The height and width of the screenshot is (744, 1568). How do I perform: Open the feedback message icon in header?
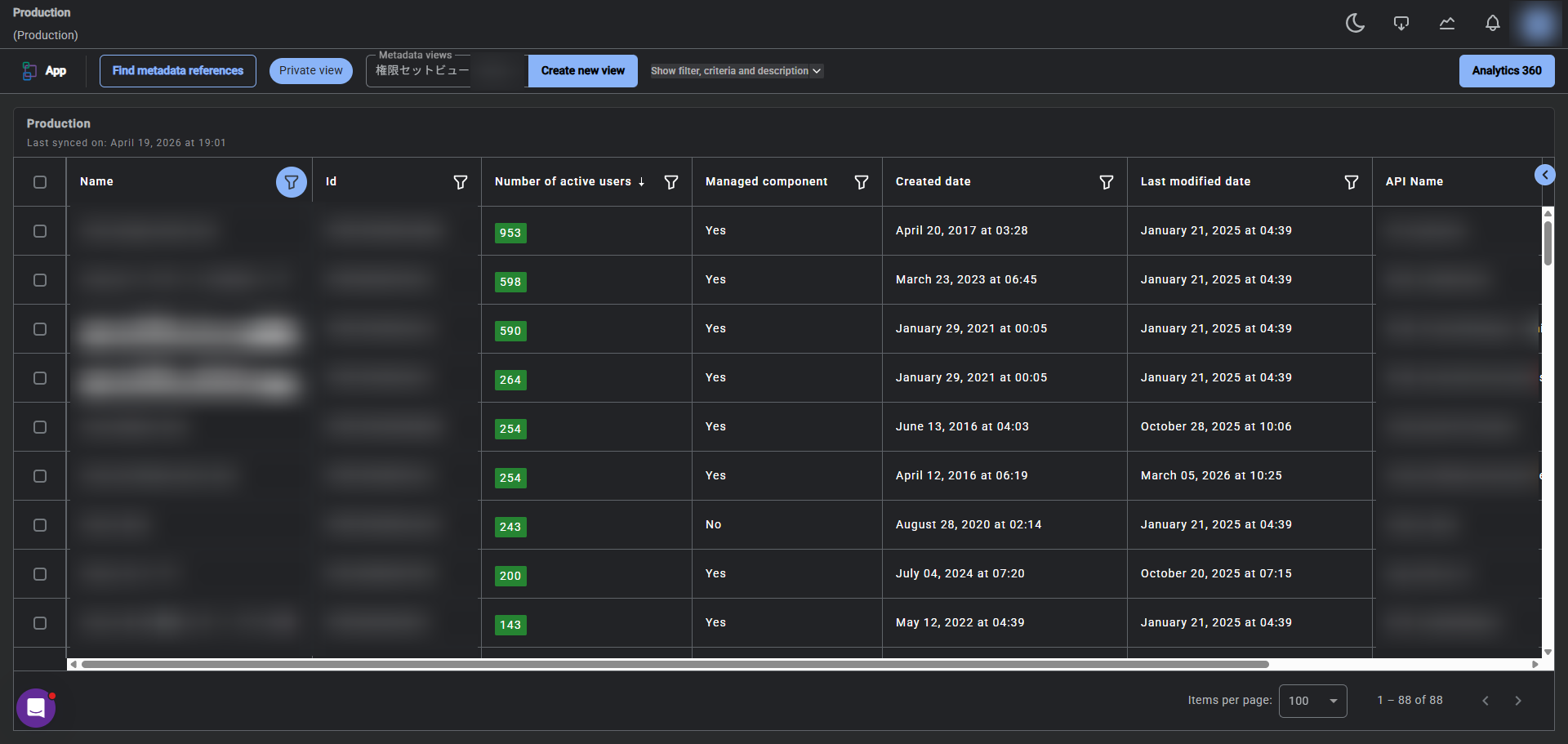[1401, 23]
